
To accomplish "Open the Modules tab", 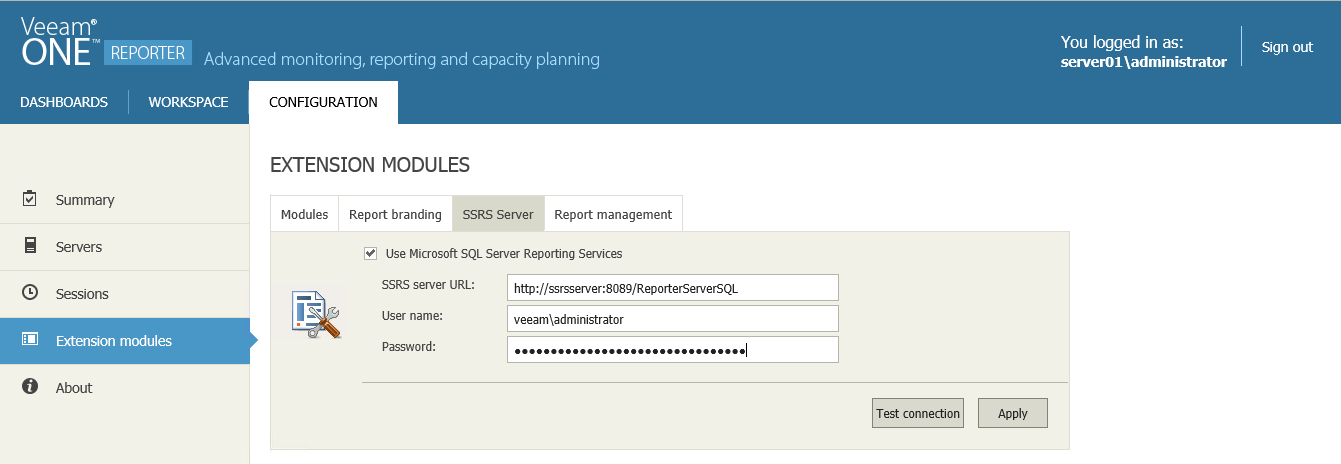I will click(304, 214).
